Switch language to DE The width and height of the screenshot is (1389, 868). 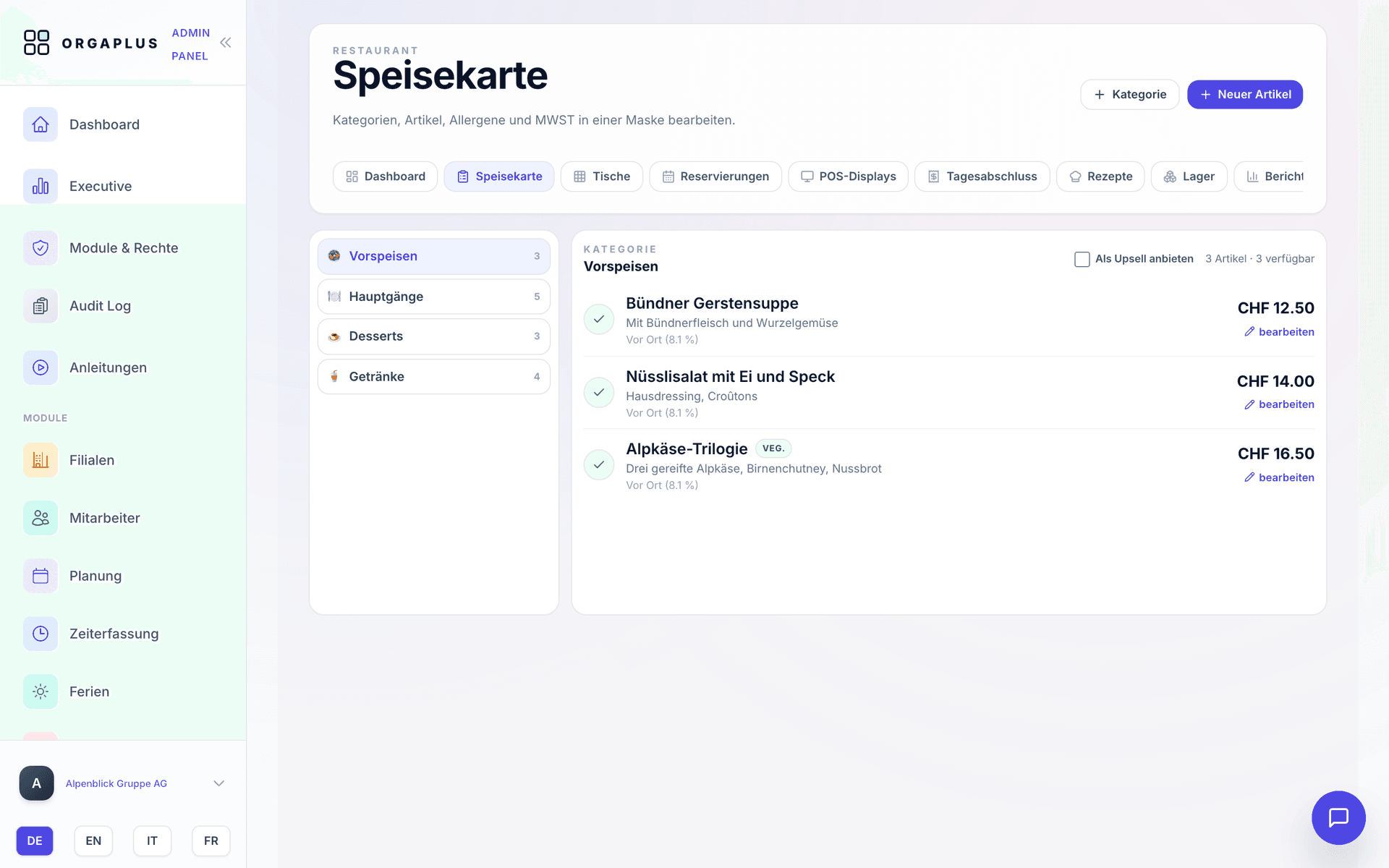point(35,841)
